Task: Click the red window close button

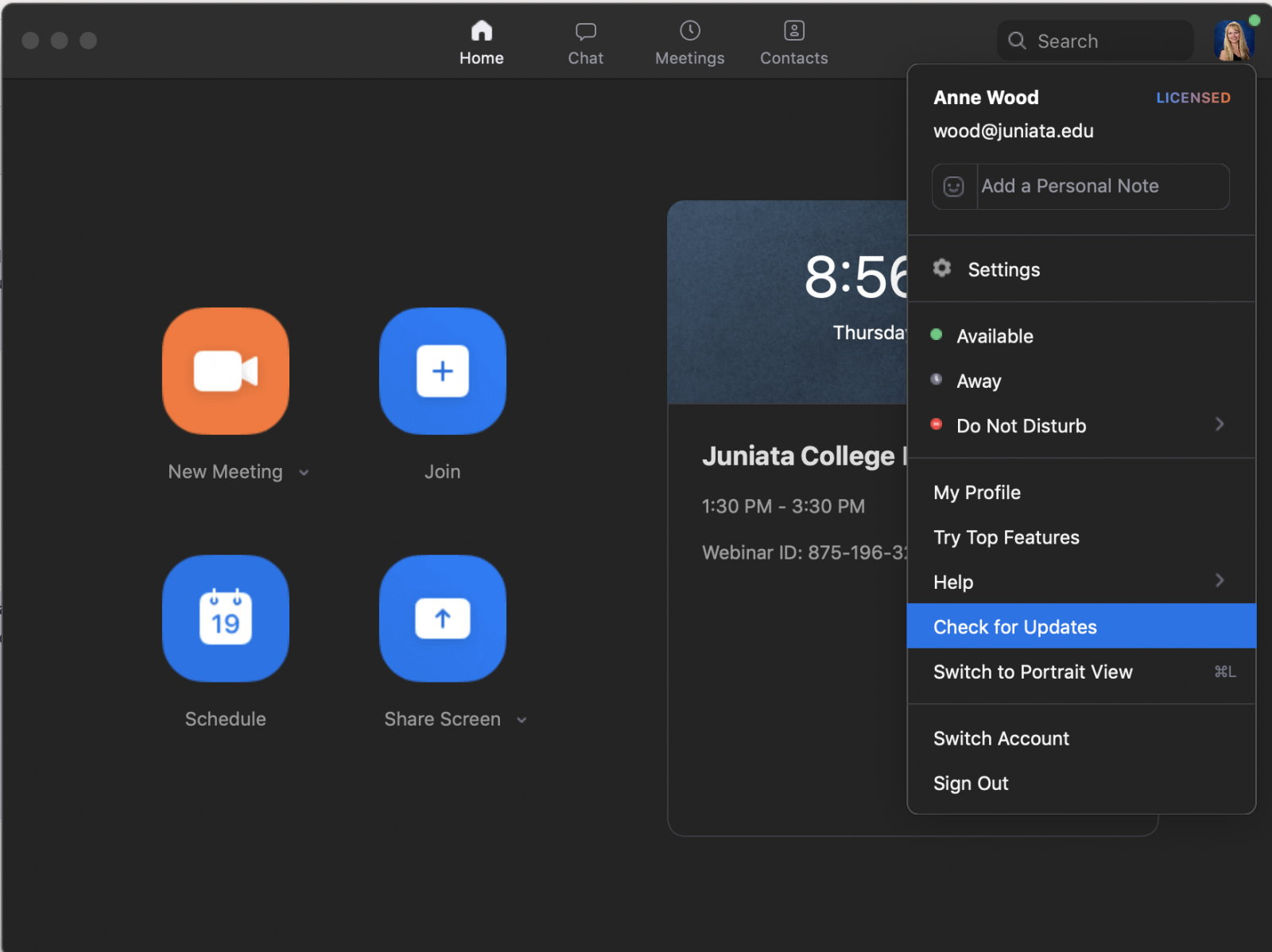Action: (30, 41)
